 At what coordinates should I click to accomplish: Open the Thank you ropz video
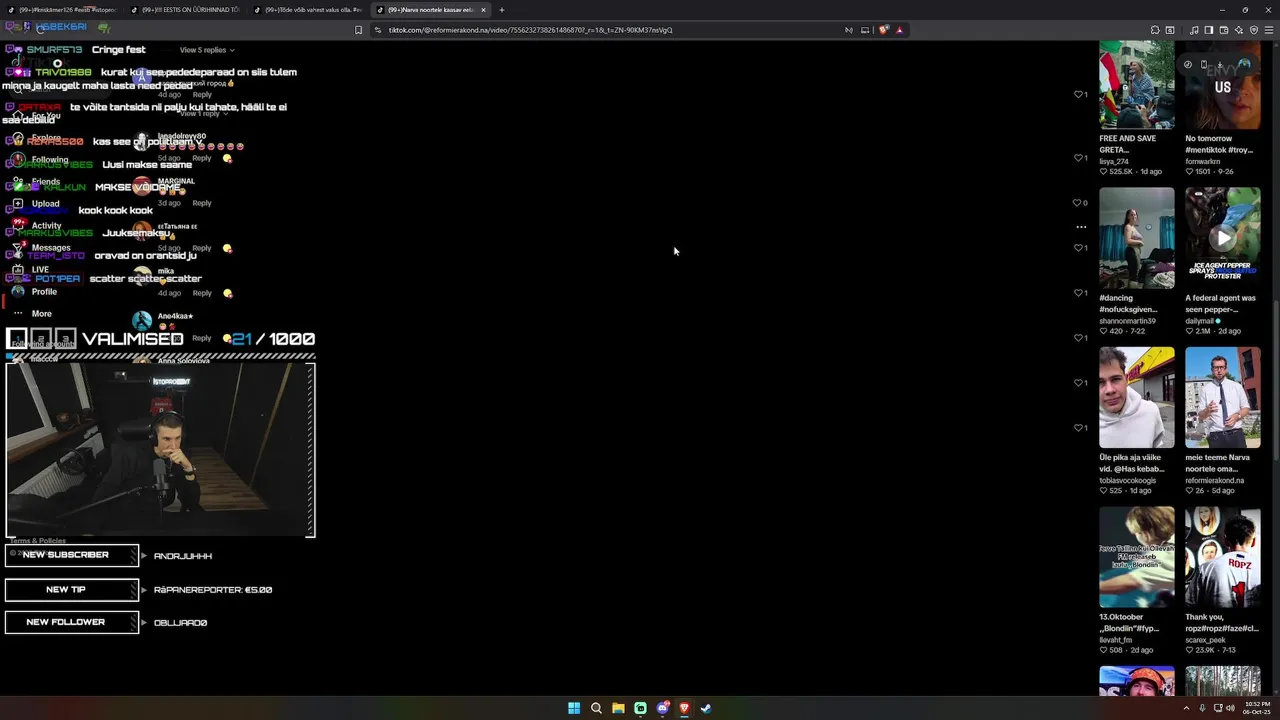point(1223,557)
